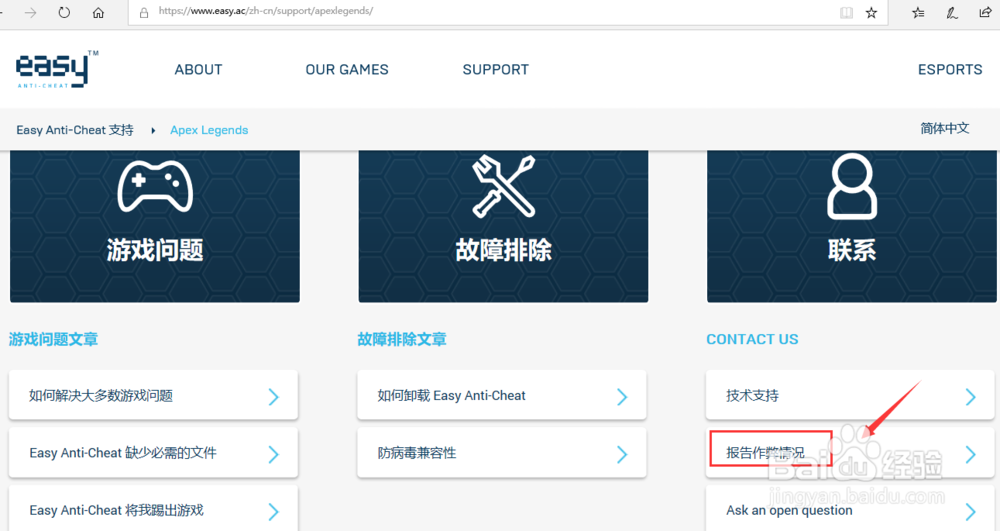Click chevron on 技术支持 row
The height and width of the screenshot is (531, 1000).
click(971, 396)
